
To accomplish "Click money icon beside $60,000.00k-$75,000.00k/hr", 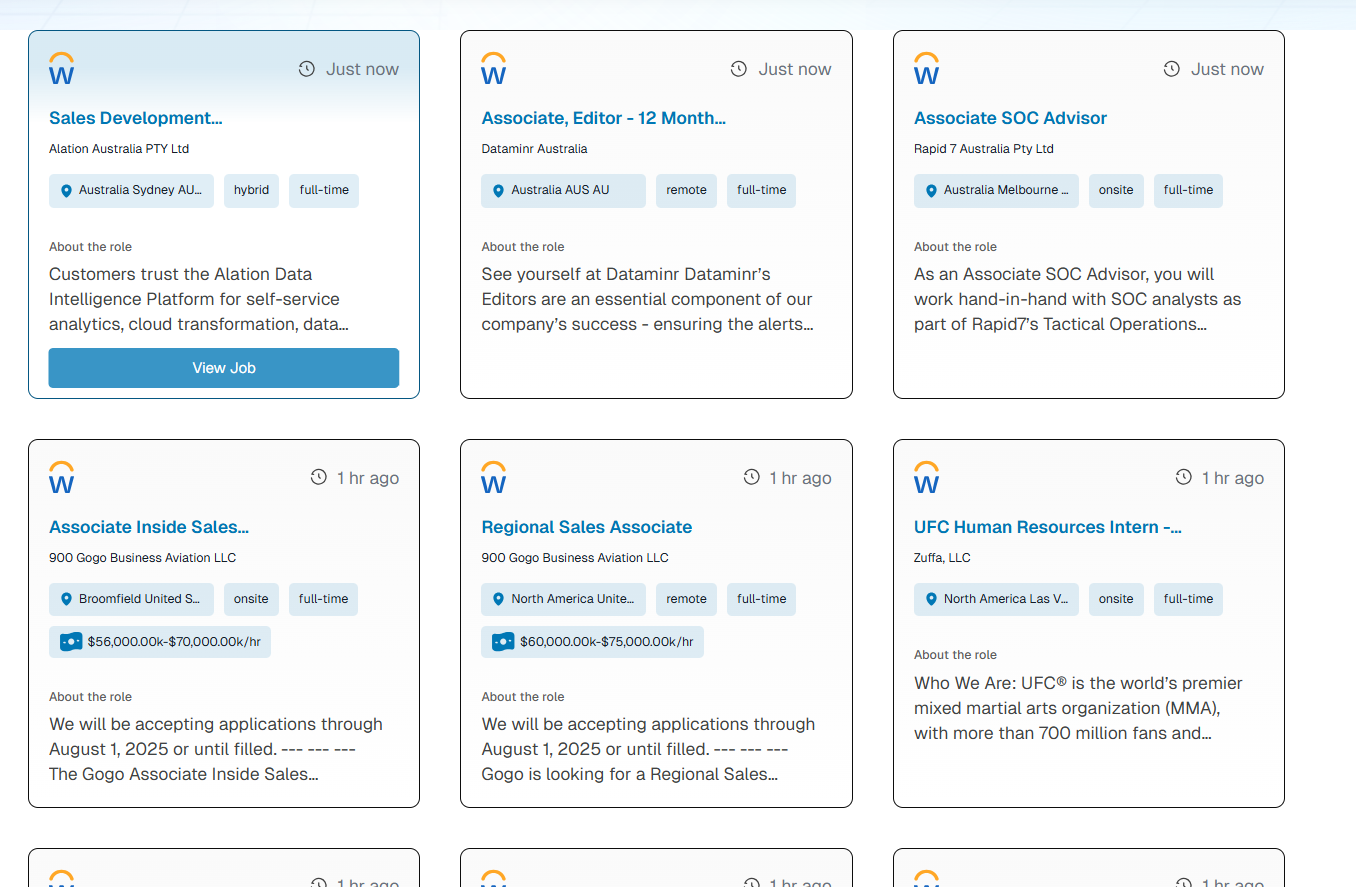I will (503, 641).
